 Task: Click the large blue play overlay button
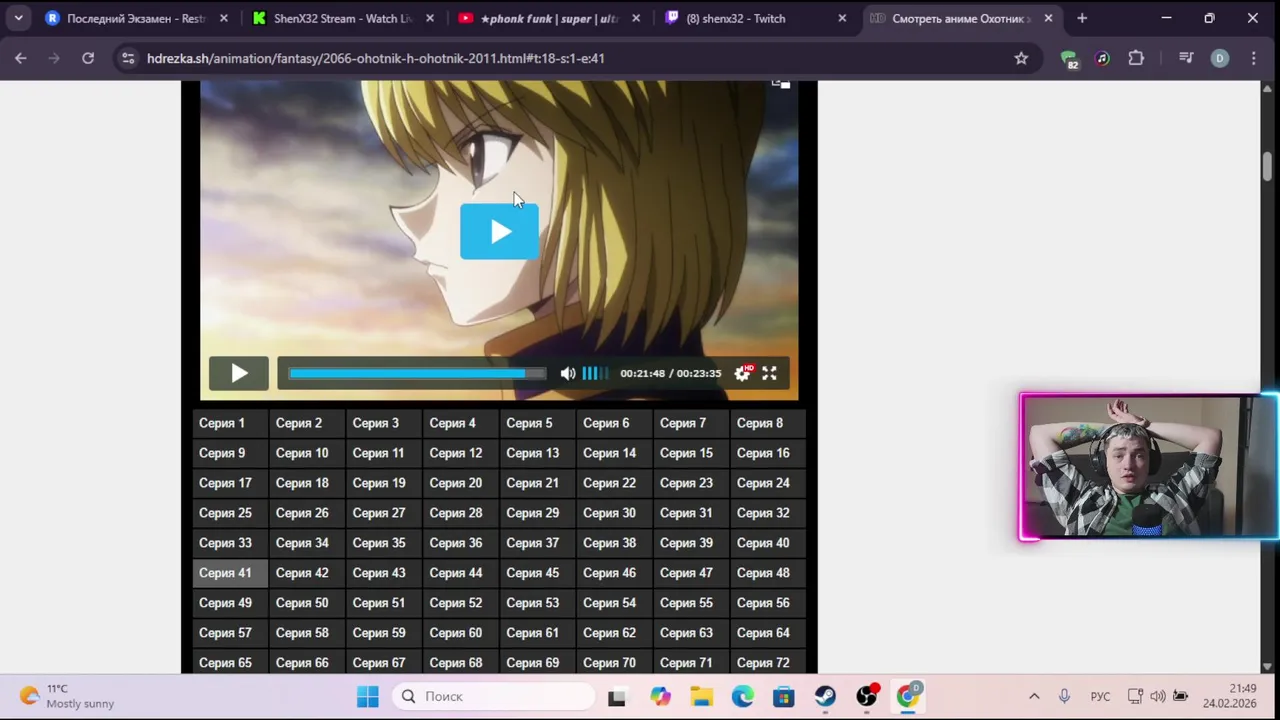pos(499,231)
